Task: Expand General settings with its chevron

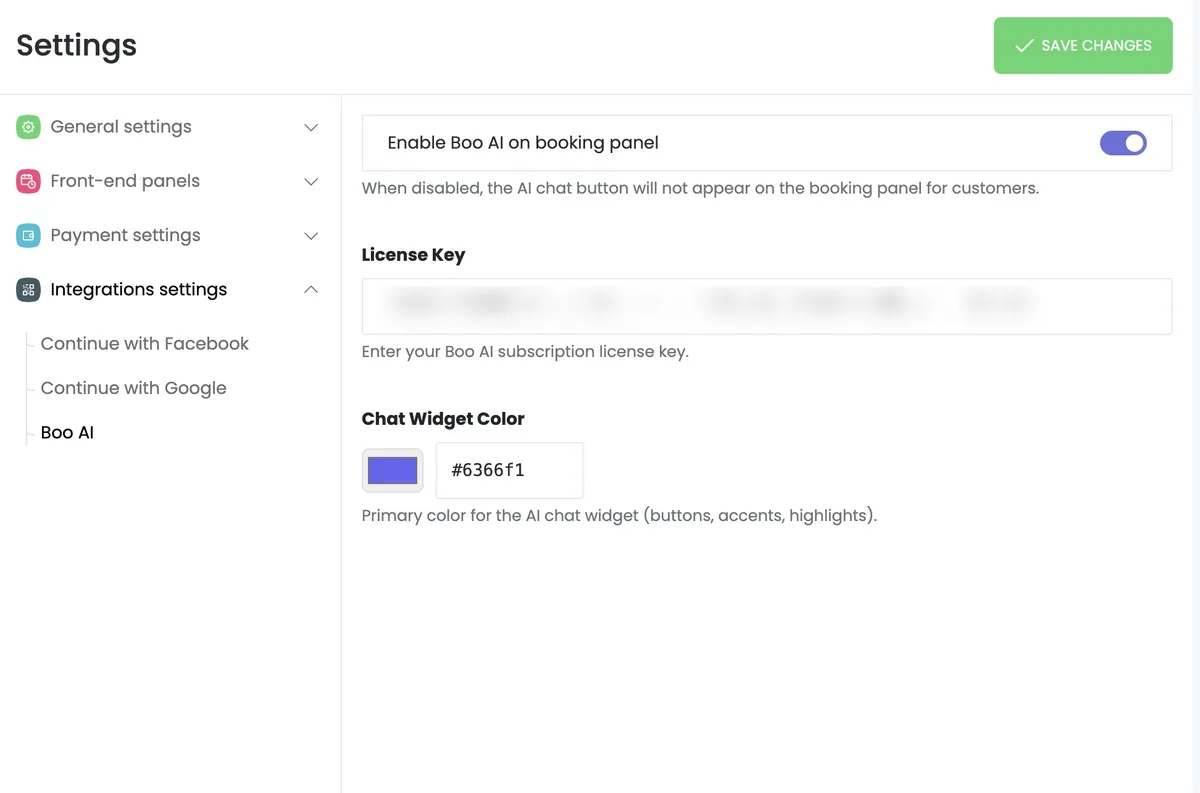Action: [x=311, y=127]
